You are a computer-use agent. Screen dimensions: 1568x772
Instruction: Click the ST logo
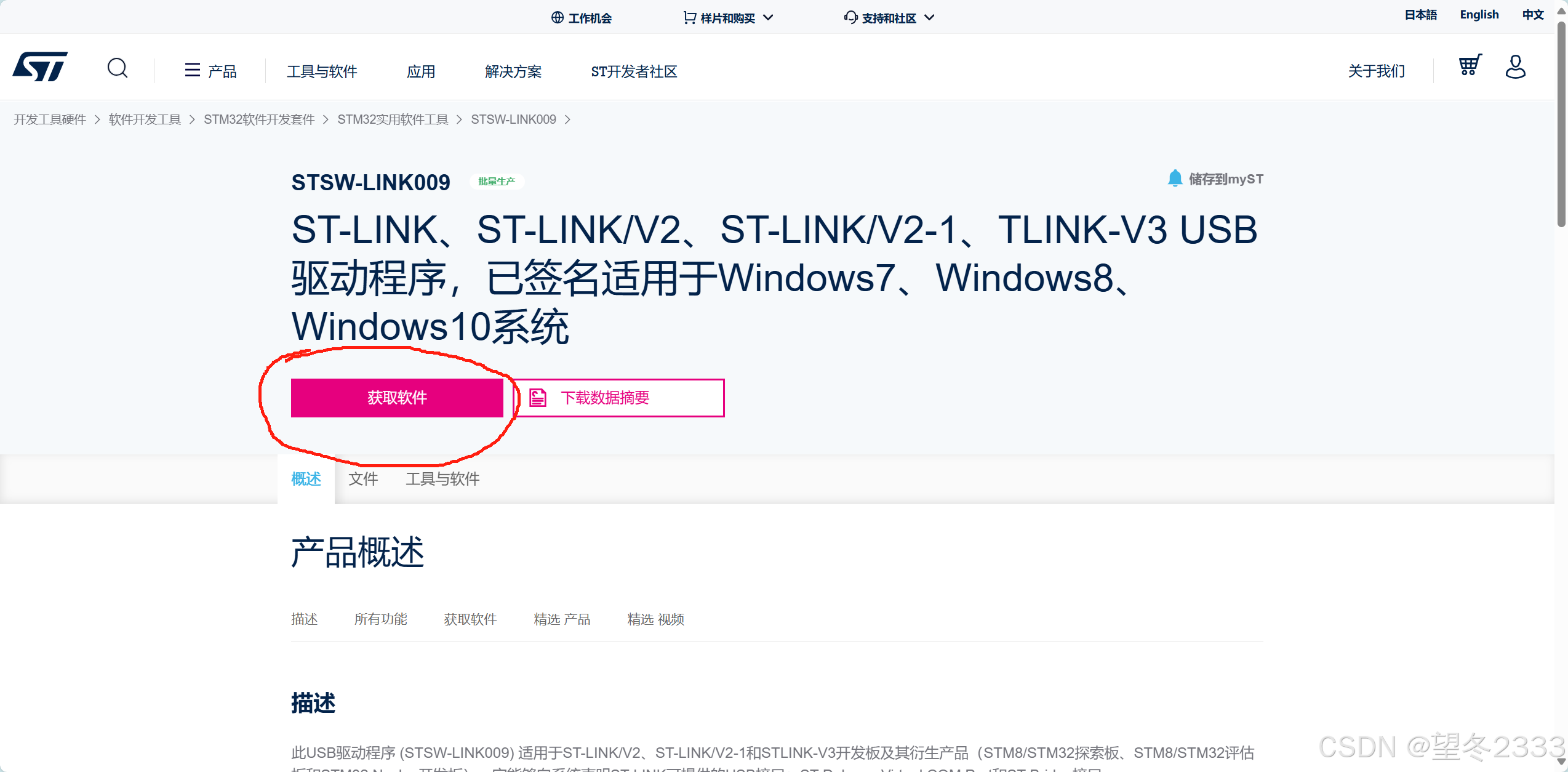point(40,66)
